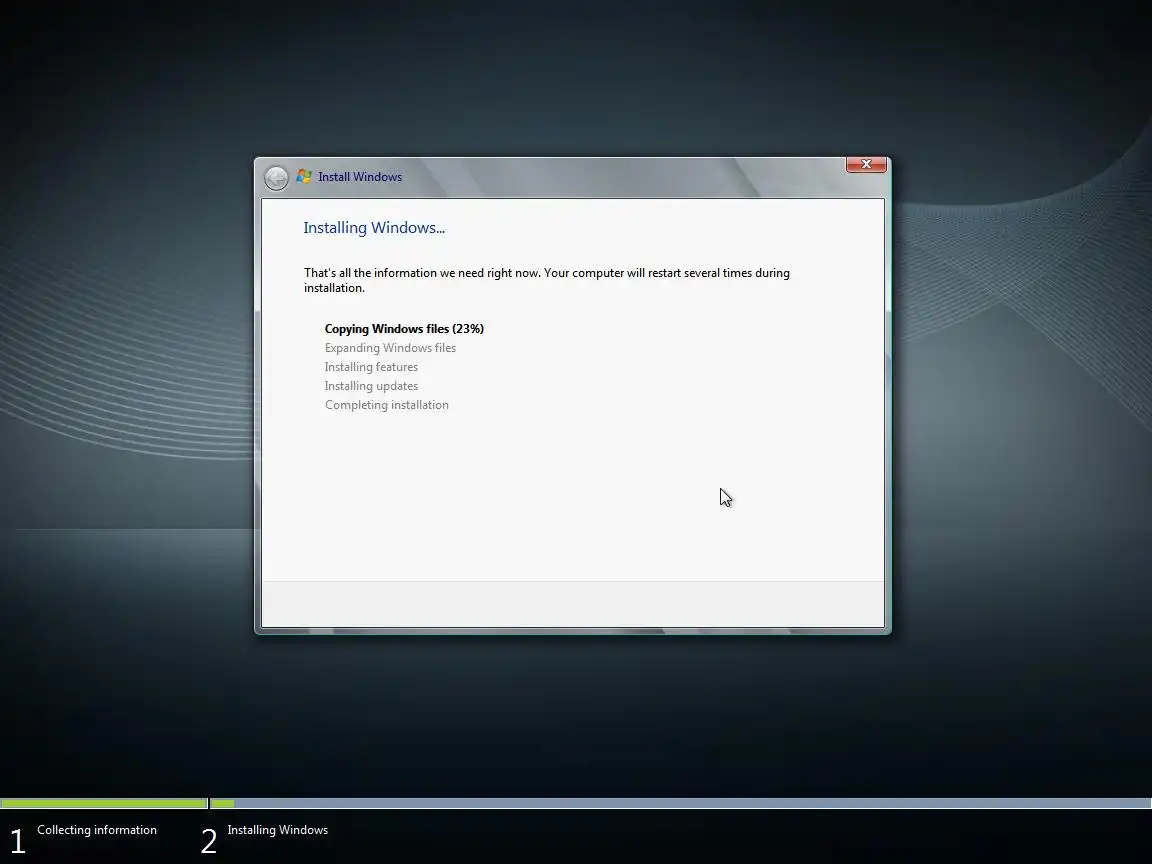Click the green Collecting information progress bar
The image size is (1152, 864).
click(104, 804)
